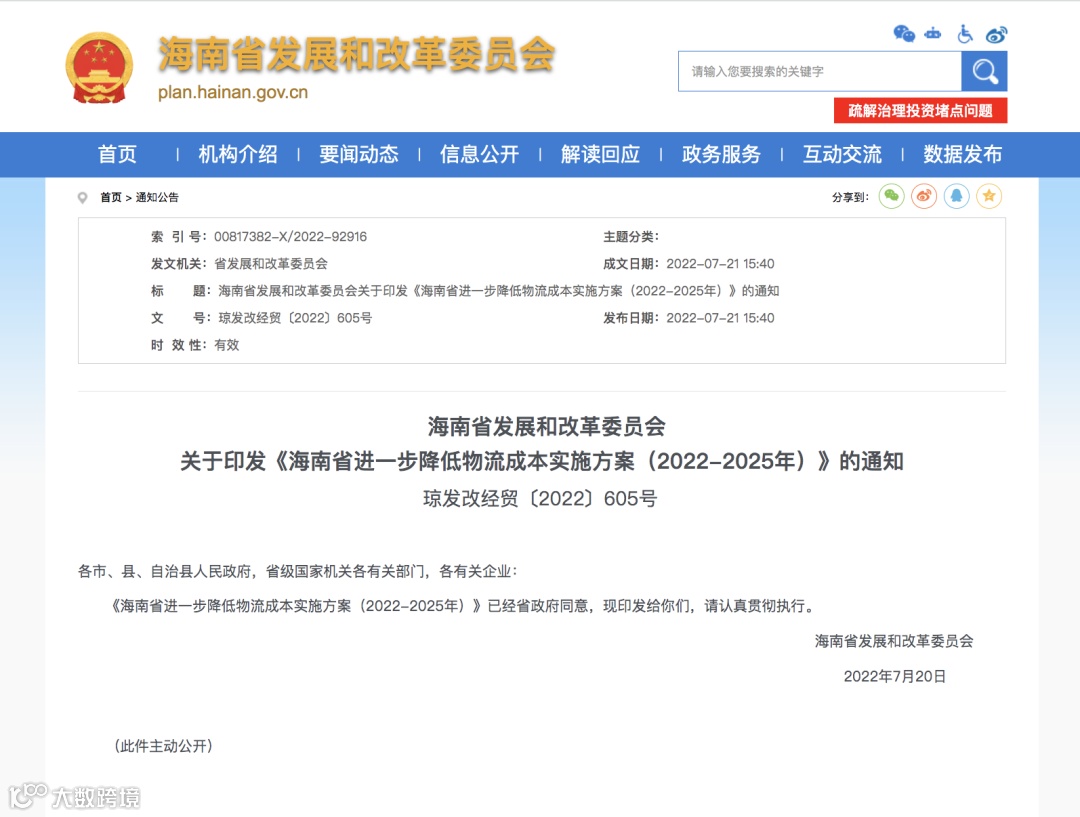This screenshot has width=1080, height=817.
Task: Click 通知公告 breadcrumb link
Action: click(157, 198)
